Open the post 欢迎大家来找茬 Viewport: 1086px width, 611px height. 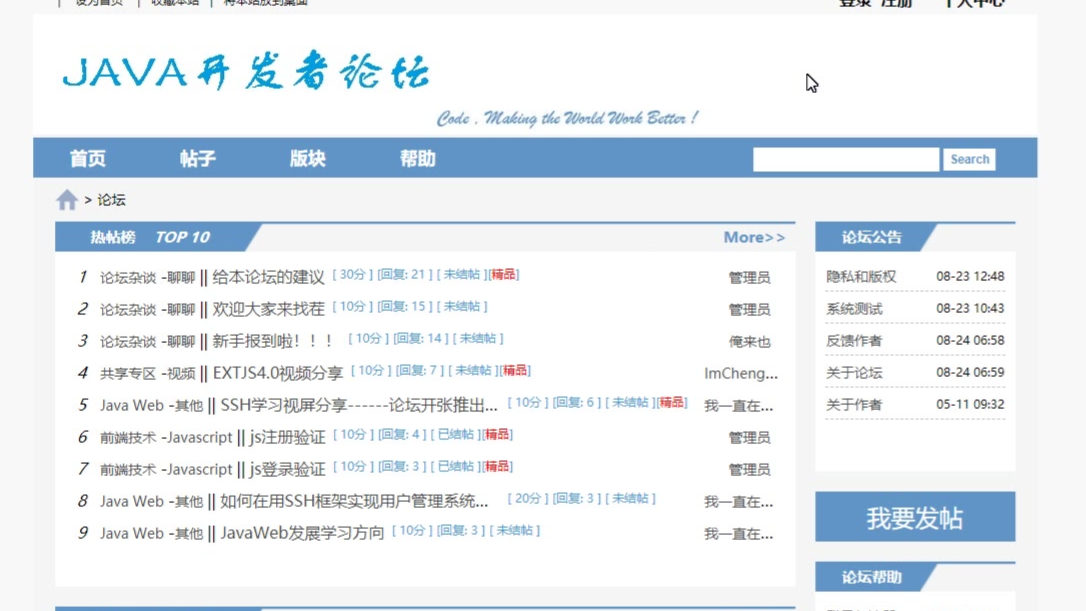pos(268,309)
